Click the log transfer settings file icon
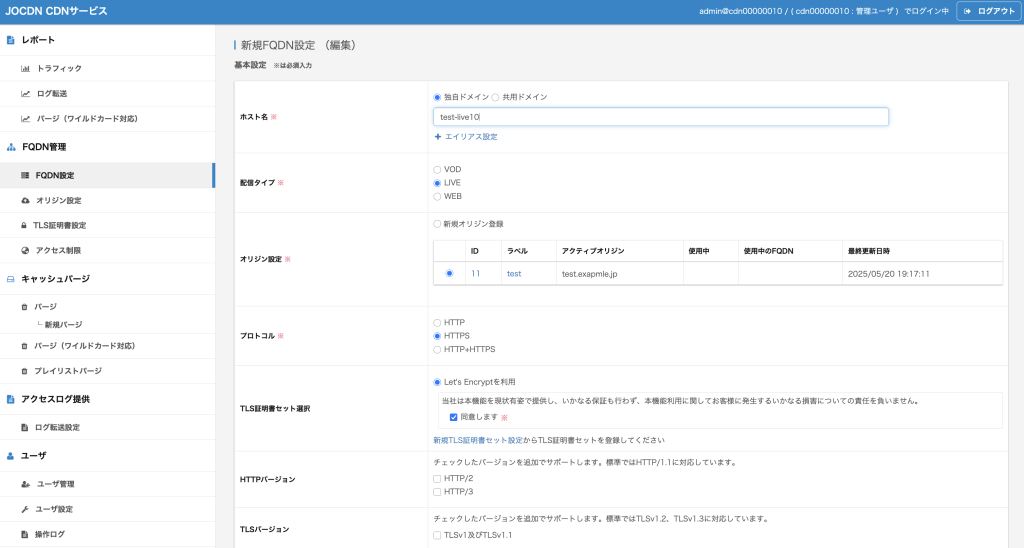 24,428
